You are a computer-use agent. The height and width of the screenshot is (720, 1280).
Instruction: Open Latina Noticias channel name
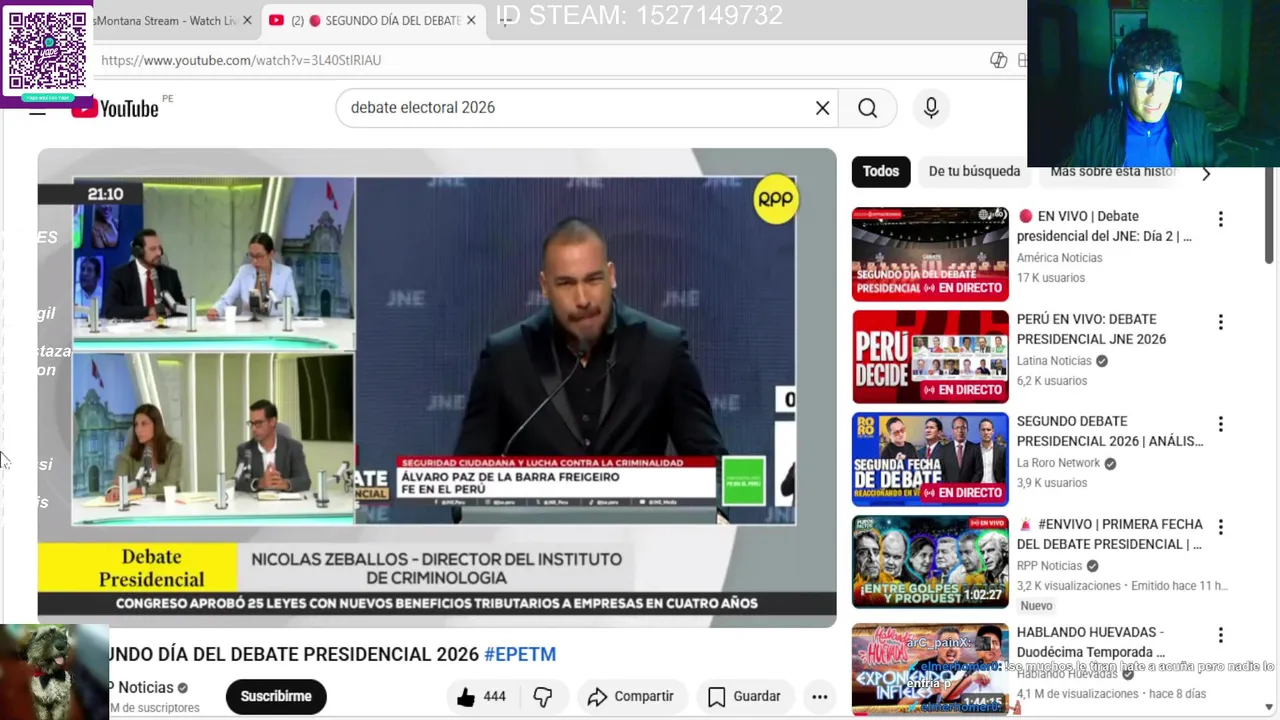1054,361
